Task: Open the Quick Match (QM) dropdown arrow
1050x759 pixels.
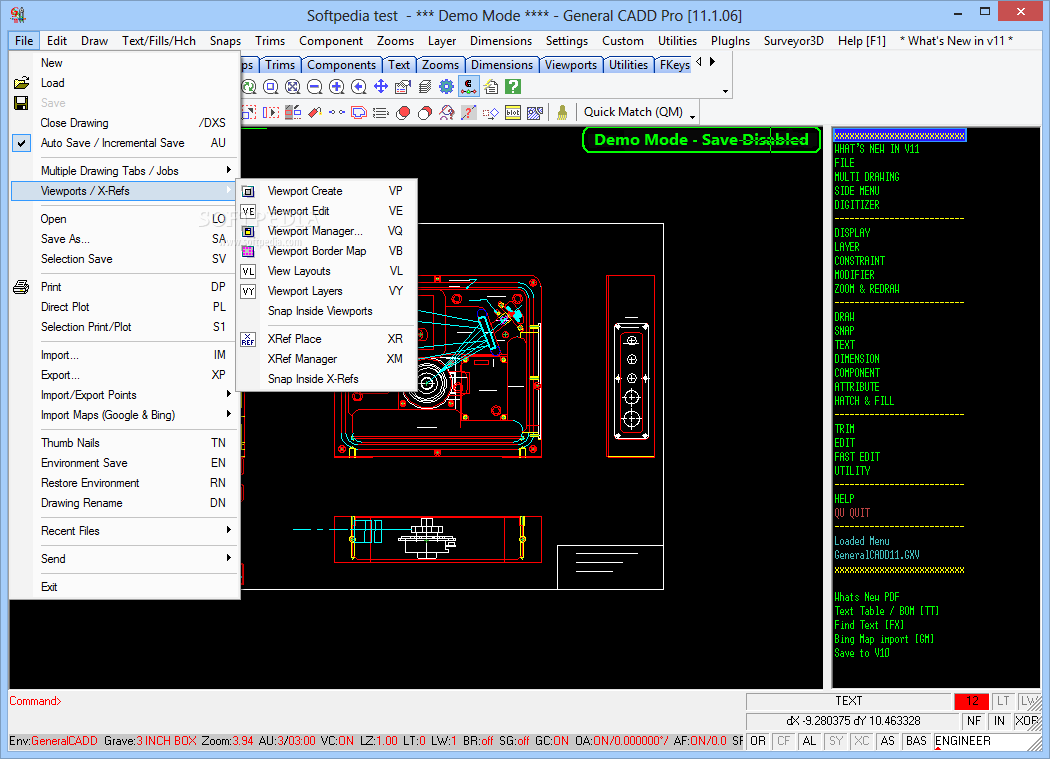Action: [692, 118]
